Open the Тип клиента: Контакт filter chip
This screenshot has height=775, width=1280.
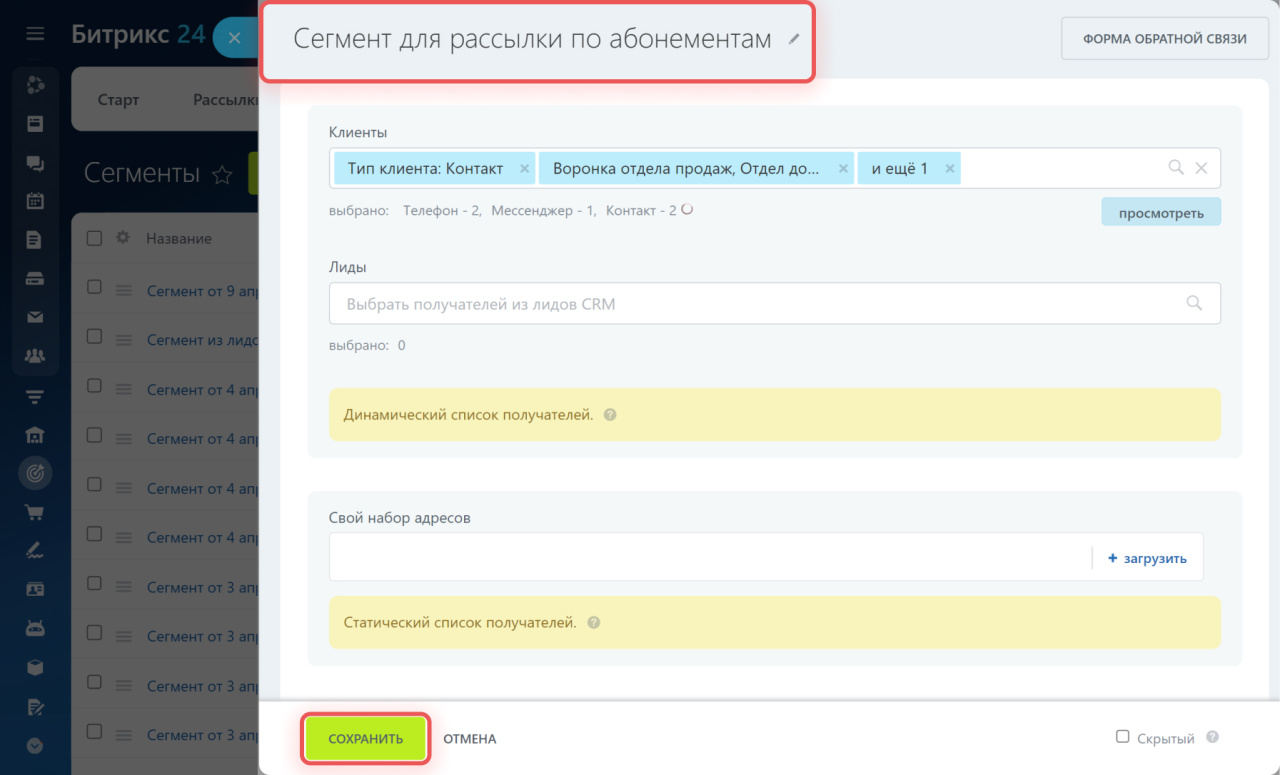[426, 169]
